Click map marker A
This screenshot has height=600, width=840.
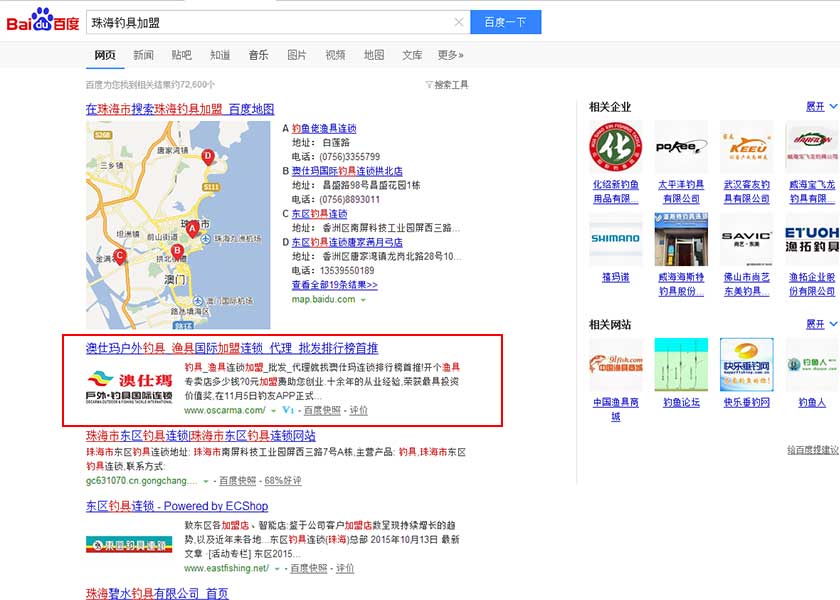point(193,229)
